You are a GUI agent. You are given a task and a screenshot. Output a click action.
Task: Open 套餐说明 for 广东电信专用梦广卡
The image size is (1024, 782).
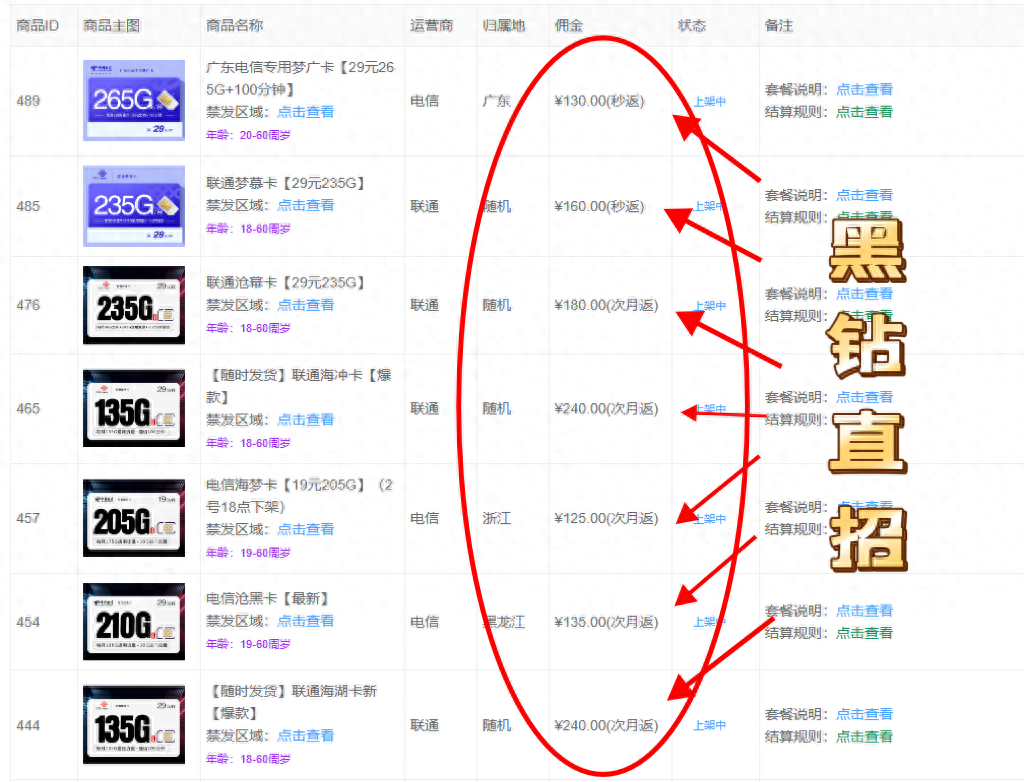pyautogui.click(x=864, y=89)
